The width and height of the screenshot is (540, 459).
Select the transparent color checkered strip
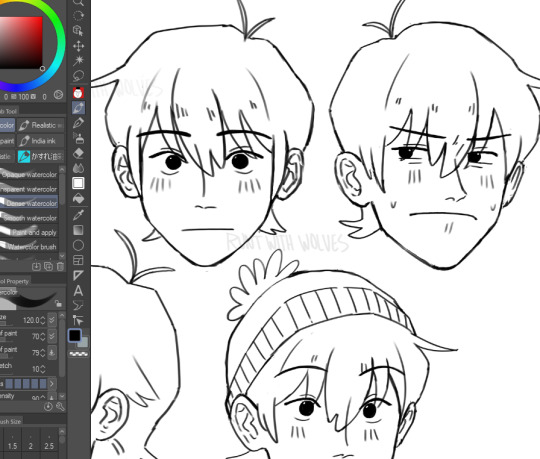(79, 354)
